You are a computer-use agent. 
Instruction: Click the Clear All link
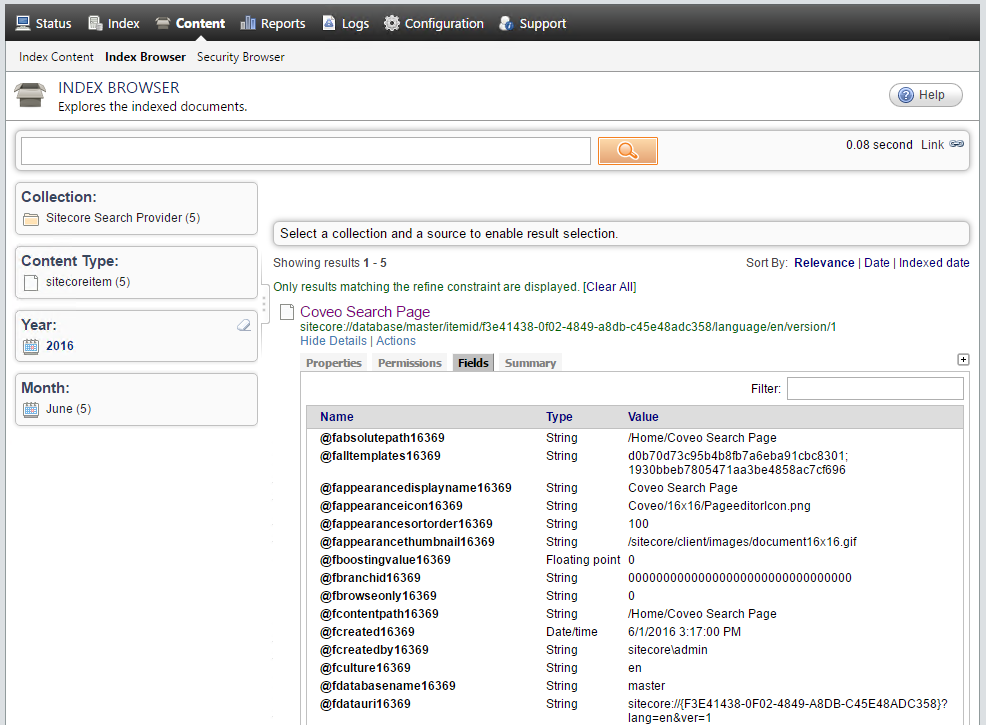[x=609, y=286]
